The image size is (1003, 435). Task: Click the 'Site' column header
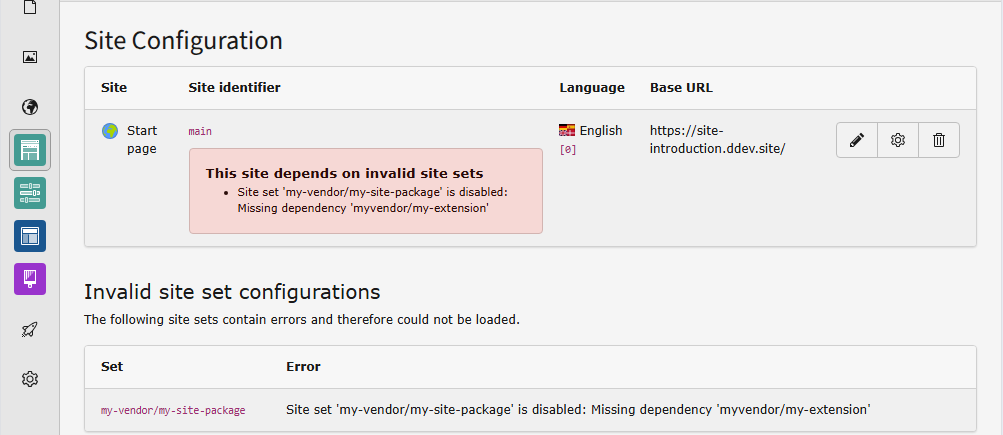point(114,88)
